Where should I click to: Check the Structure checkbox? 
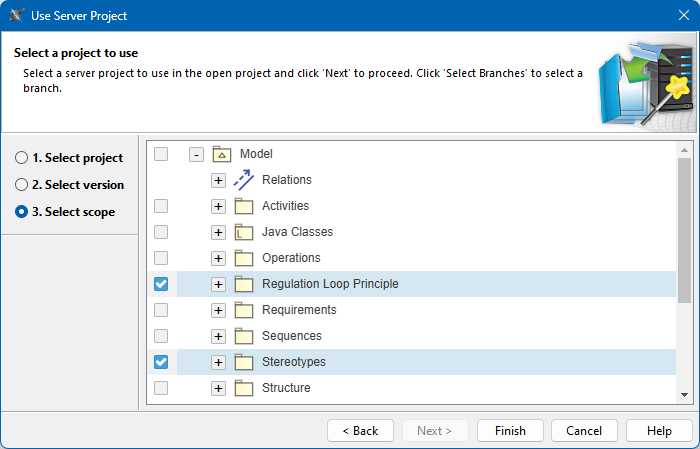[161, 388]
